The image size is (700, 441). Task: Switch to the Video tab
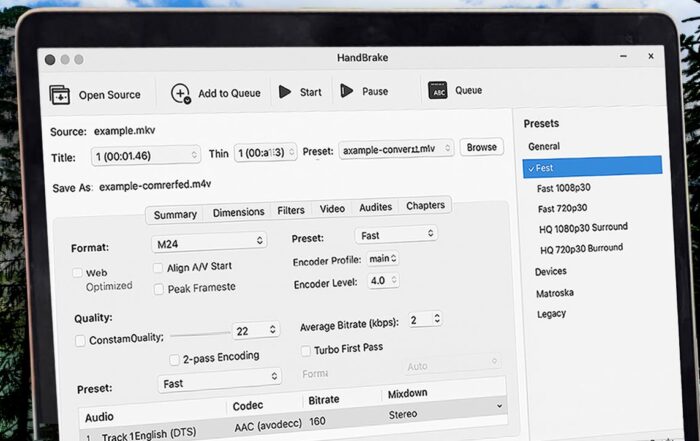(x=332, y=208)
